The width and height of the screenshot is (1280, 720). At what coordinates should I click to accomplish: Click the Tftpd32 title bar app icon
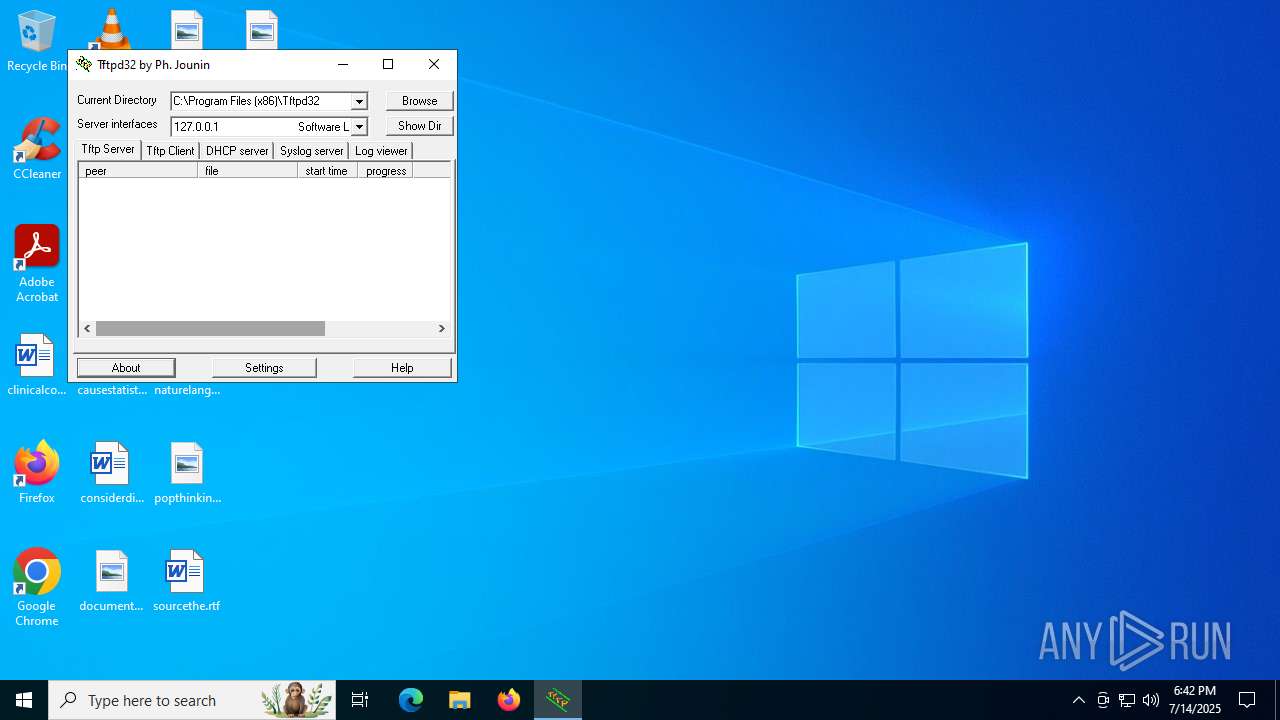coord(84,64)
